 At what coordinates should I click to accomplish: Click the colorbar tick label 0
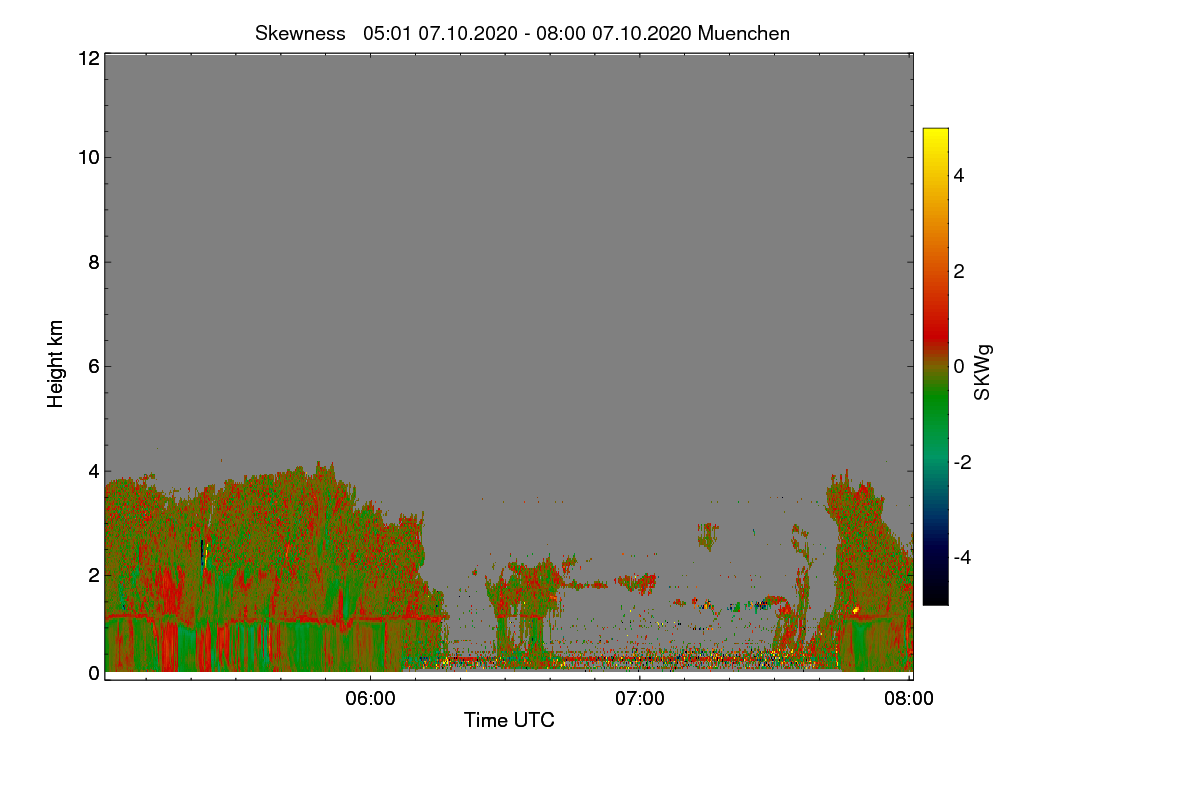(x=959, y=366)
